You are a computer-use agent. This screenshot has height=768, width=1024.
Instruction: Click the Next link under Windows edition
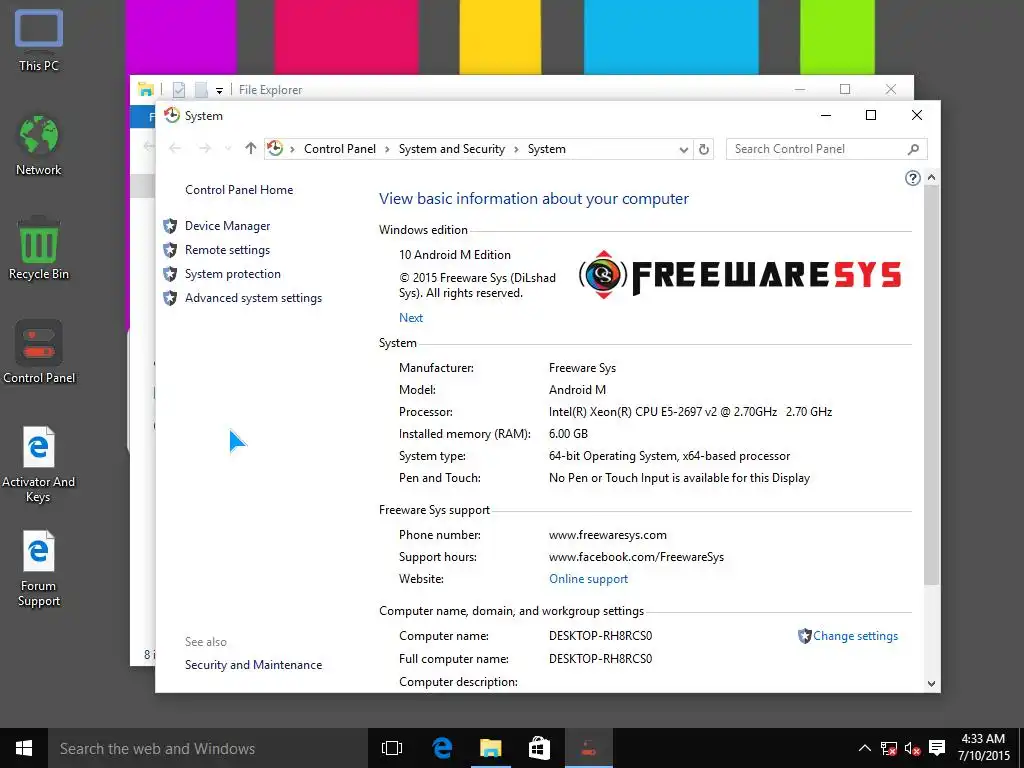pos(411,318)
